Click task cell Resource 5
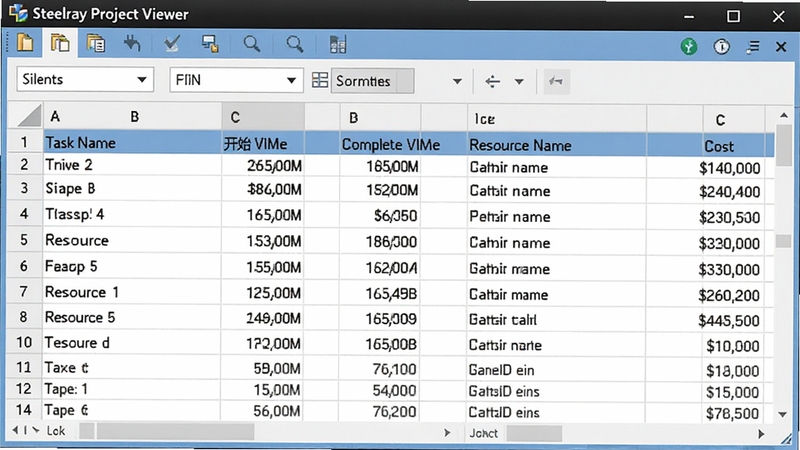 tap(132, 317)
